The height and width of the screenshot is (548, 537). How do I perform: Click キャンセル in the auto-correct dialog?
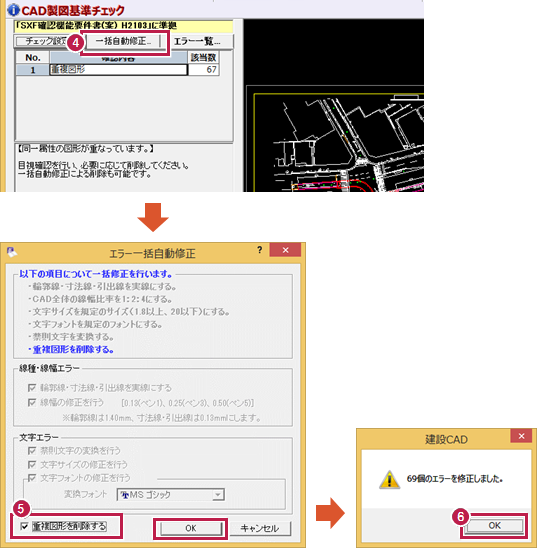[260, 528]
